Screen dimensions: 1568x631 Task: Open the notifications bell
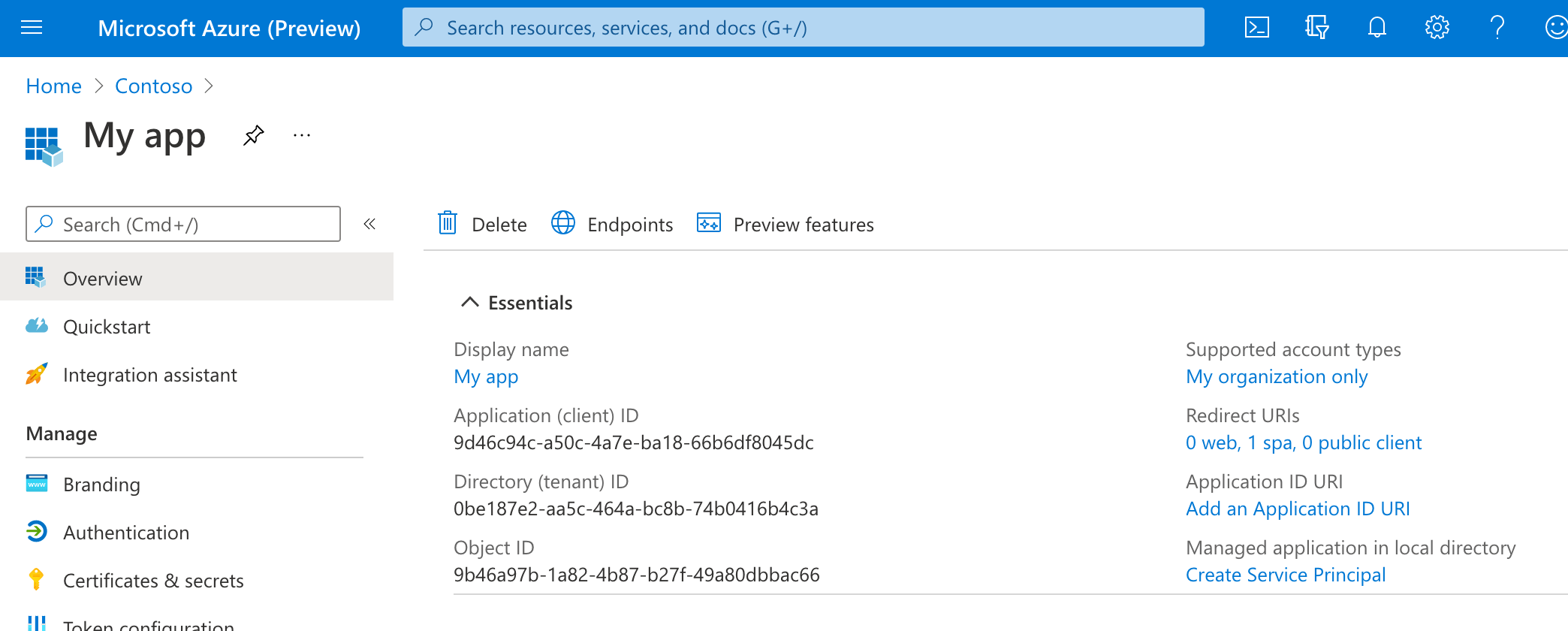tap(1377, 28)
